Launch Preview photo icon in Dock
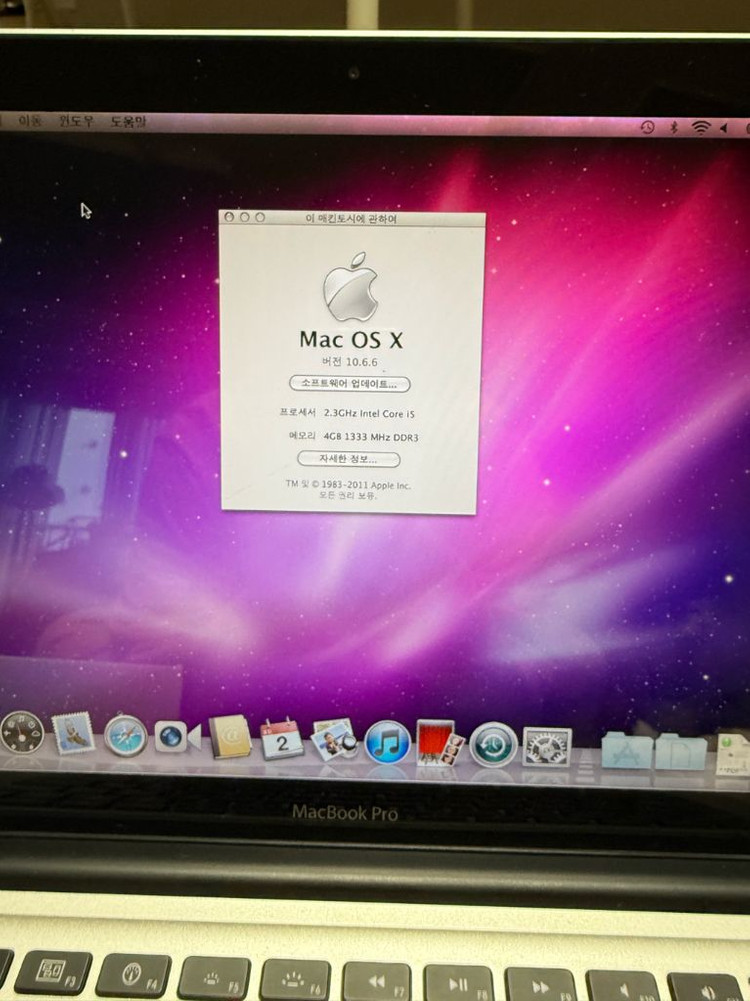Image resolution: width=750 pixels, height=1001 pixels. pyautogui.click(x=334, y=740)
